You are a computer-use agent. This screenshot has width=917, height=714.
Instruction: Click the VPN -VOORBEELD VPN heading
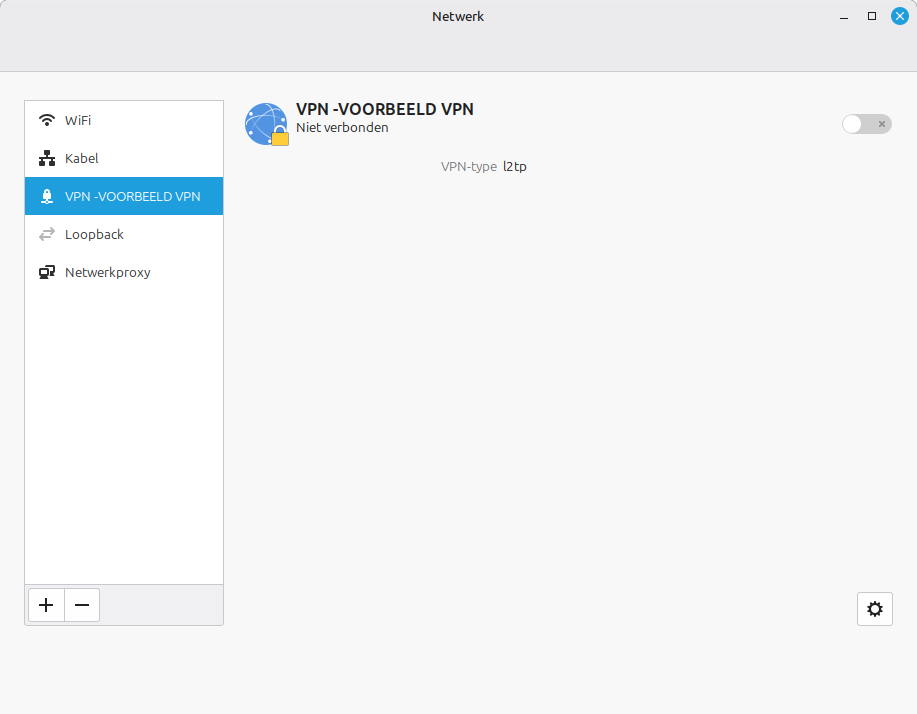[385, 109]
